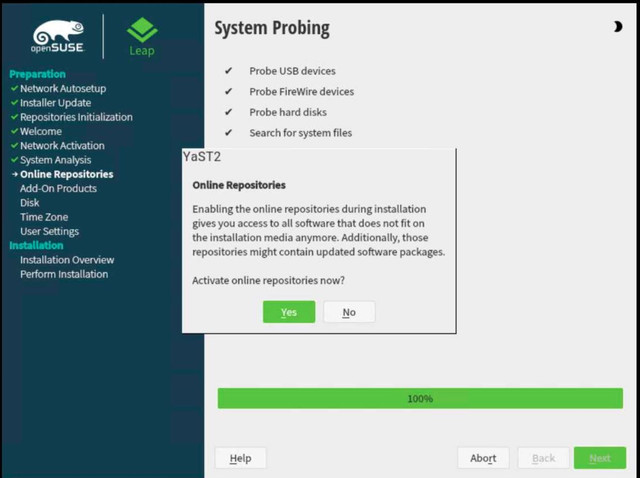Select Installation Overview step

67,260
